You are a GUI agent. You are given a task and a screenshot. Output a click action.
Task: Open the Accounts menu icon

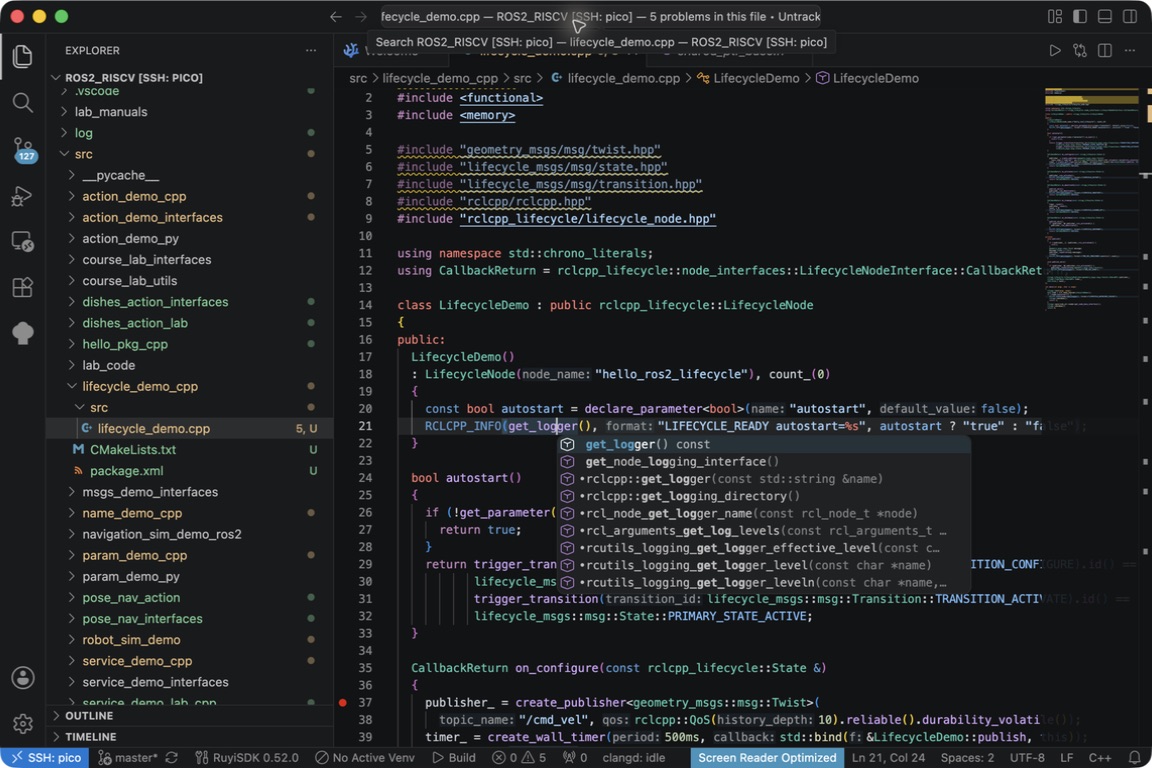click(x=23, y=678)
